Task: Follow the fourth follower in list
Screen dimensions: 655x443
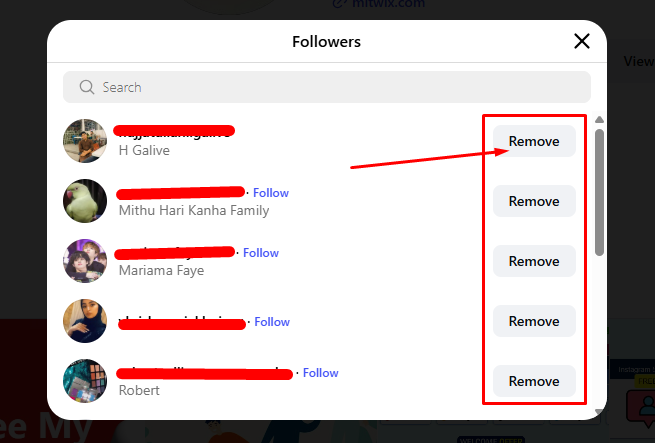Action: tap(272, 322)
